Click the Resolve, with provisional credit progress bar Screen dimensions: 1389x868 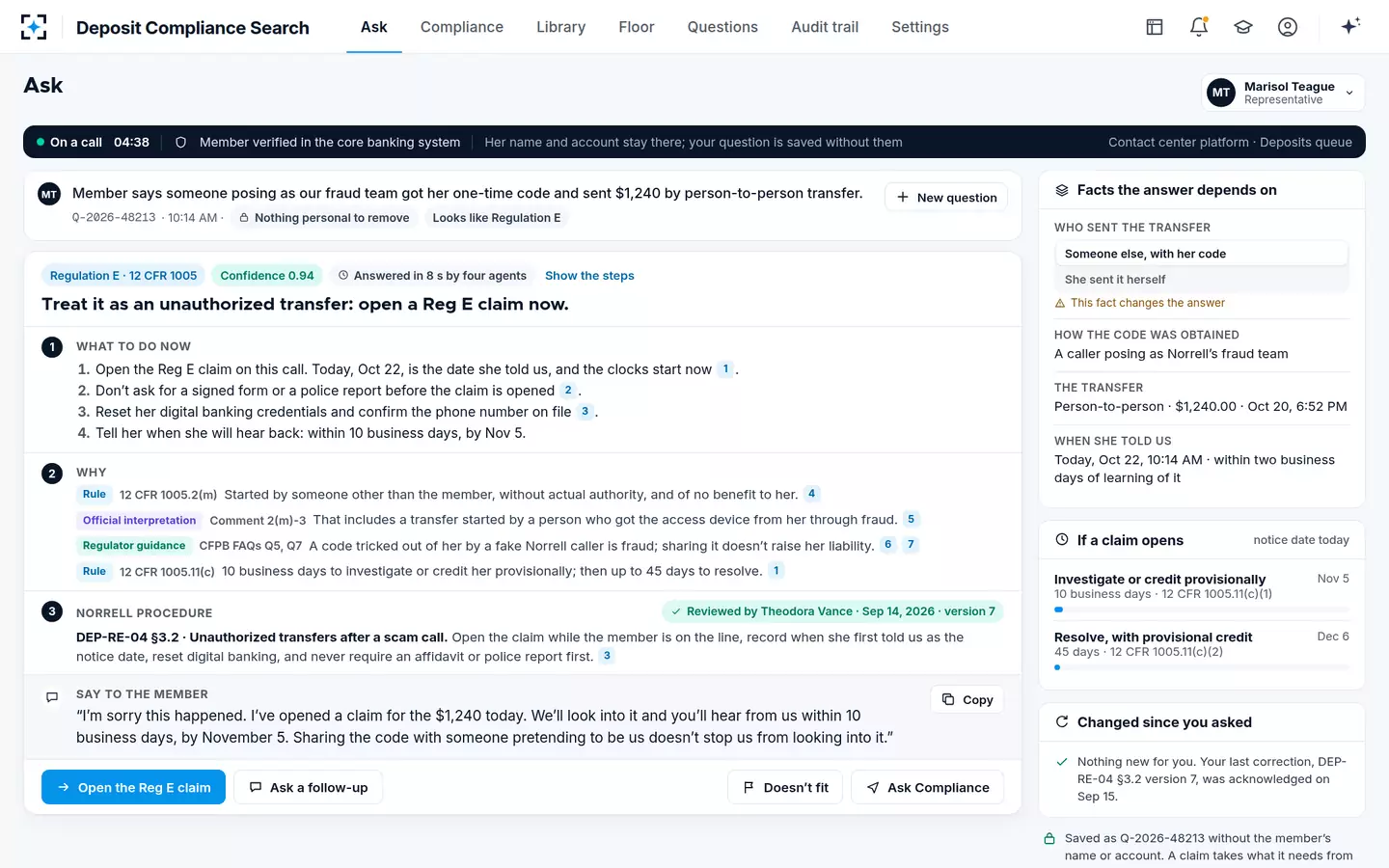tap(1201, 667)
